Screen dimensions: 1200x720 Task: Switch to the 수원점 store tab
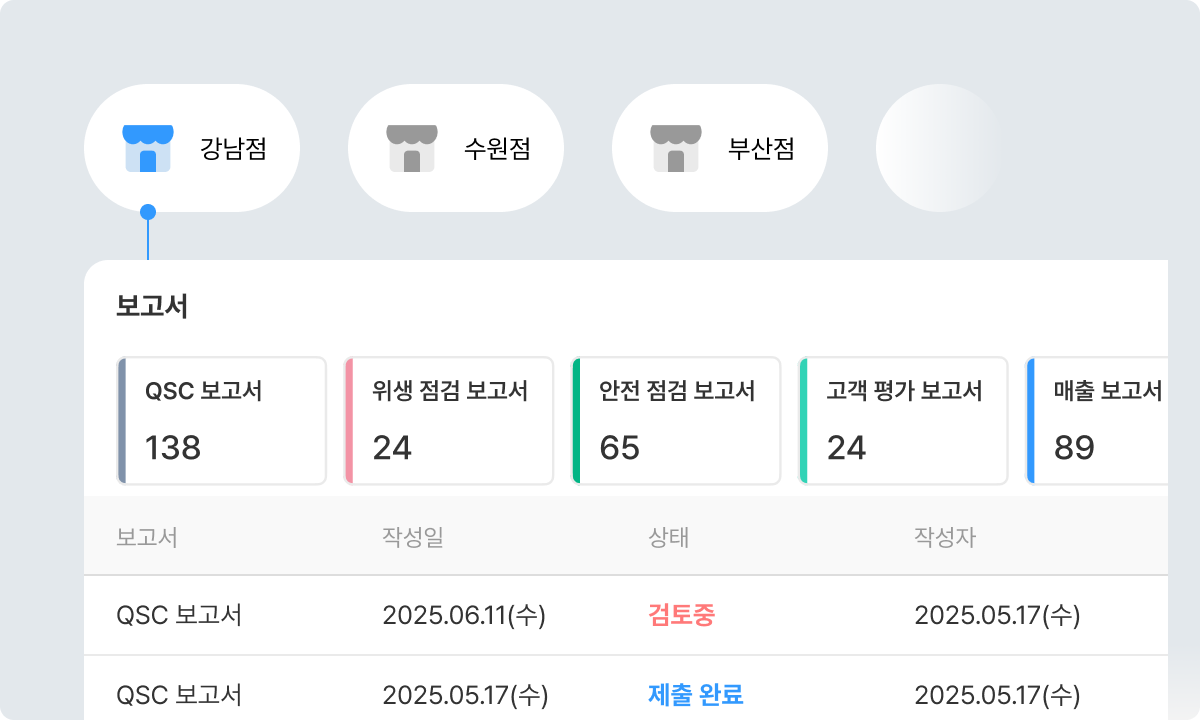coord(456,148)
